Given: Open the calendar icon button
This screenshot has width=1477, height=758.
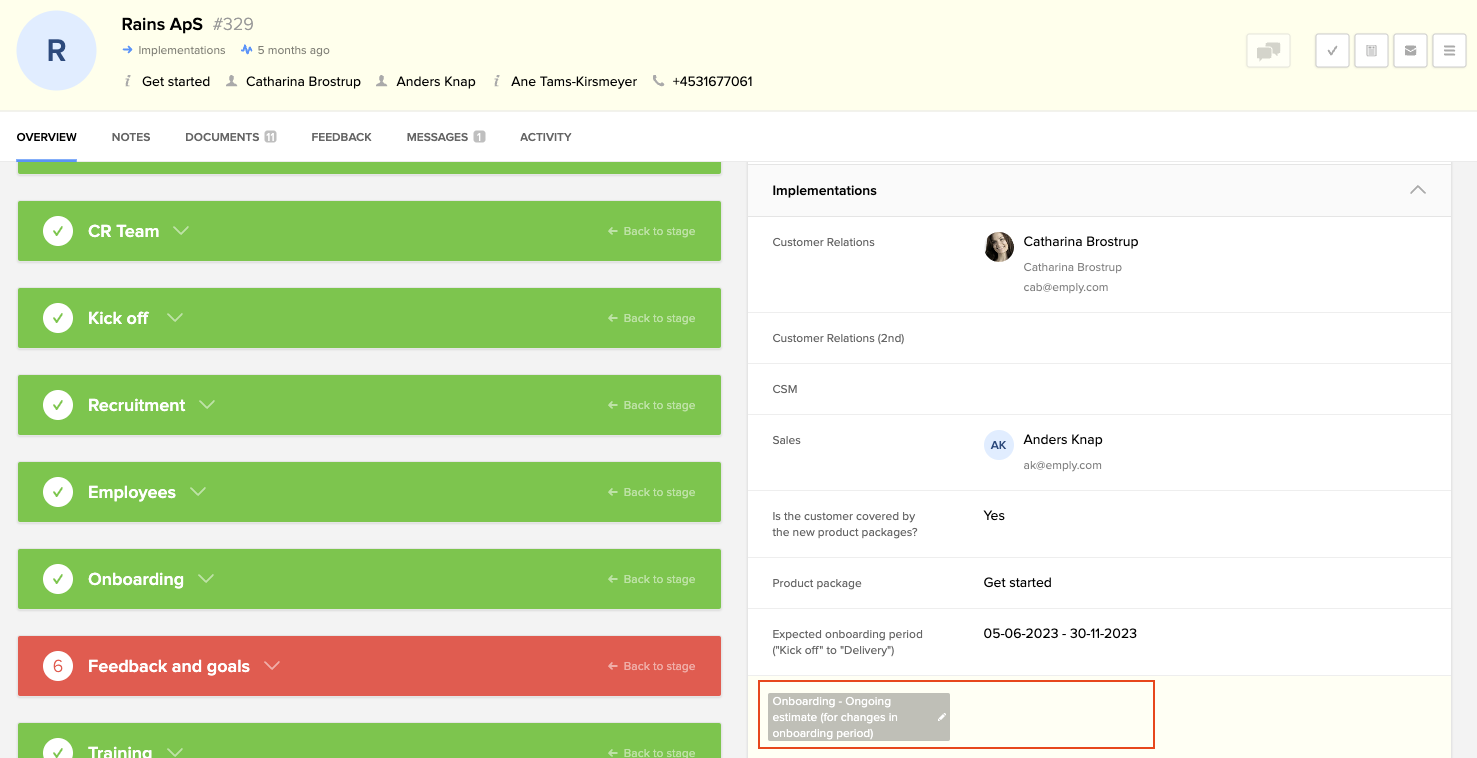Looking at the screenshot, I should (x=1371, y=51).
